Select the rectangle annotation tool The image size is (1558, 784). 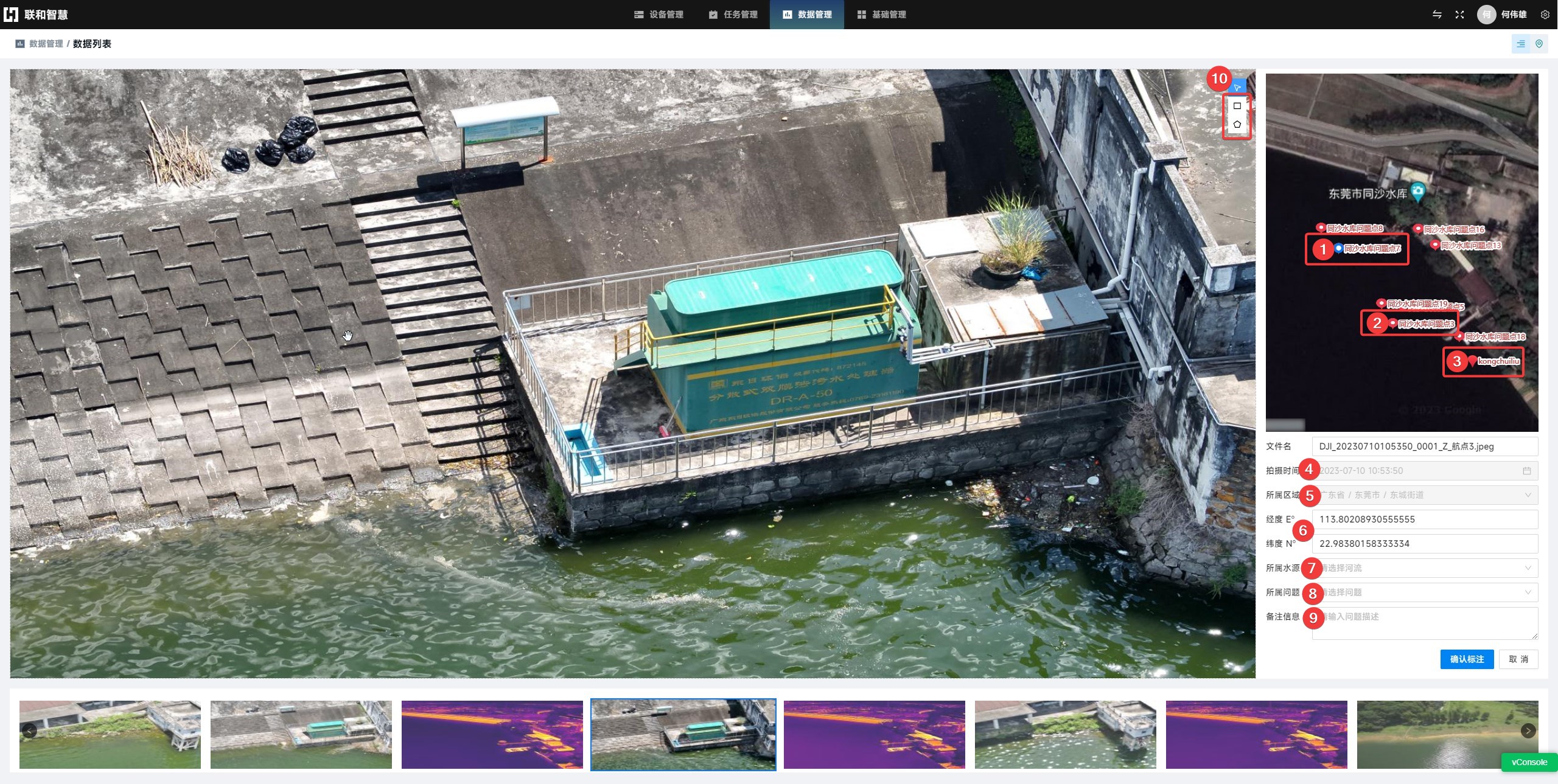click(1237, 106)
